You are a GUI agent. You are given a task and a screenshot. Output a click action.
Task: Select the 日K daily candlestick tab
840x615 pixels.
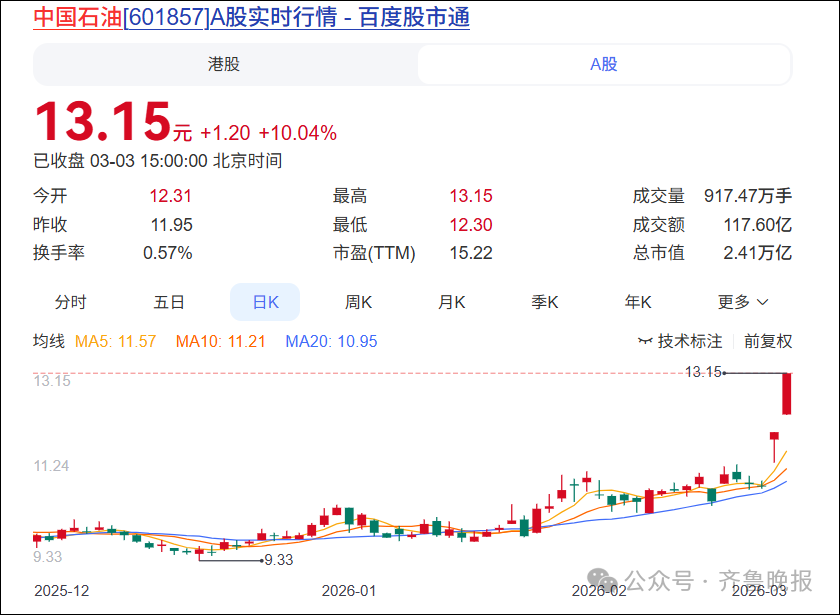265,302
